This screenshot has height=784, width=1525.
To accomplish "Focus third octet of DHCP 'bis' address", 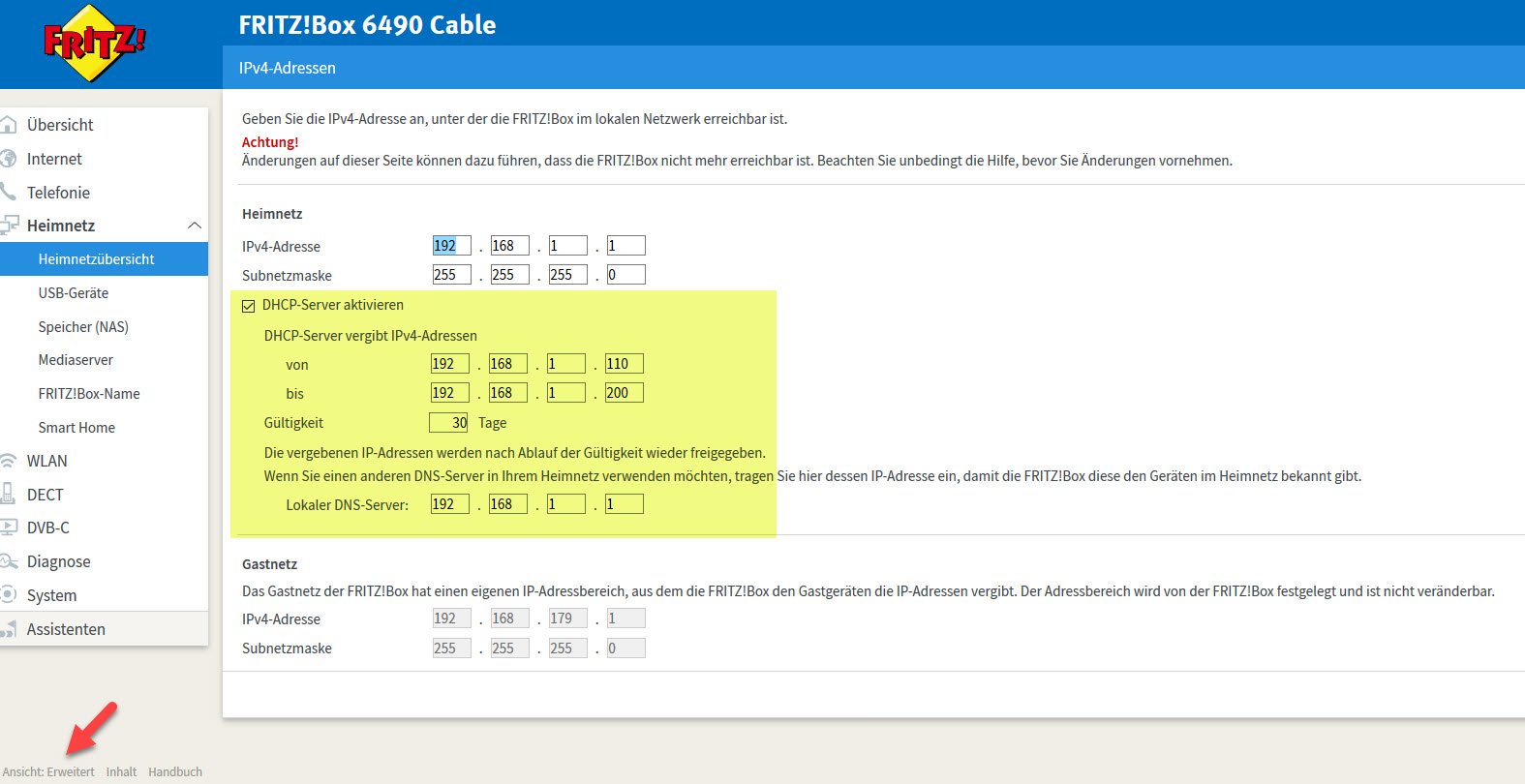I will pyautogui.click(x=566, y=393).
